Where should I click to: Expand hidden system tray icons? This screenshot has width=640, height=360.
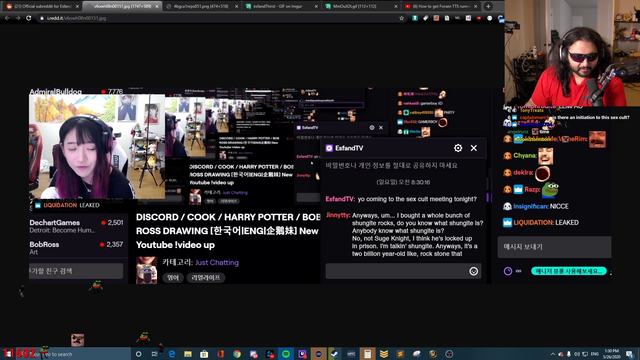(553, 354)
